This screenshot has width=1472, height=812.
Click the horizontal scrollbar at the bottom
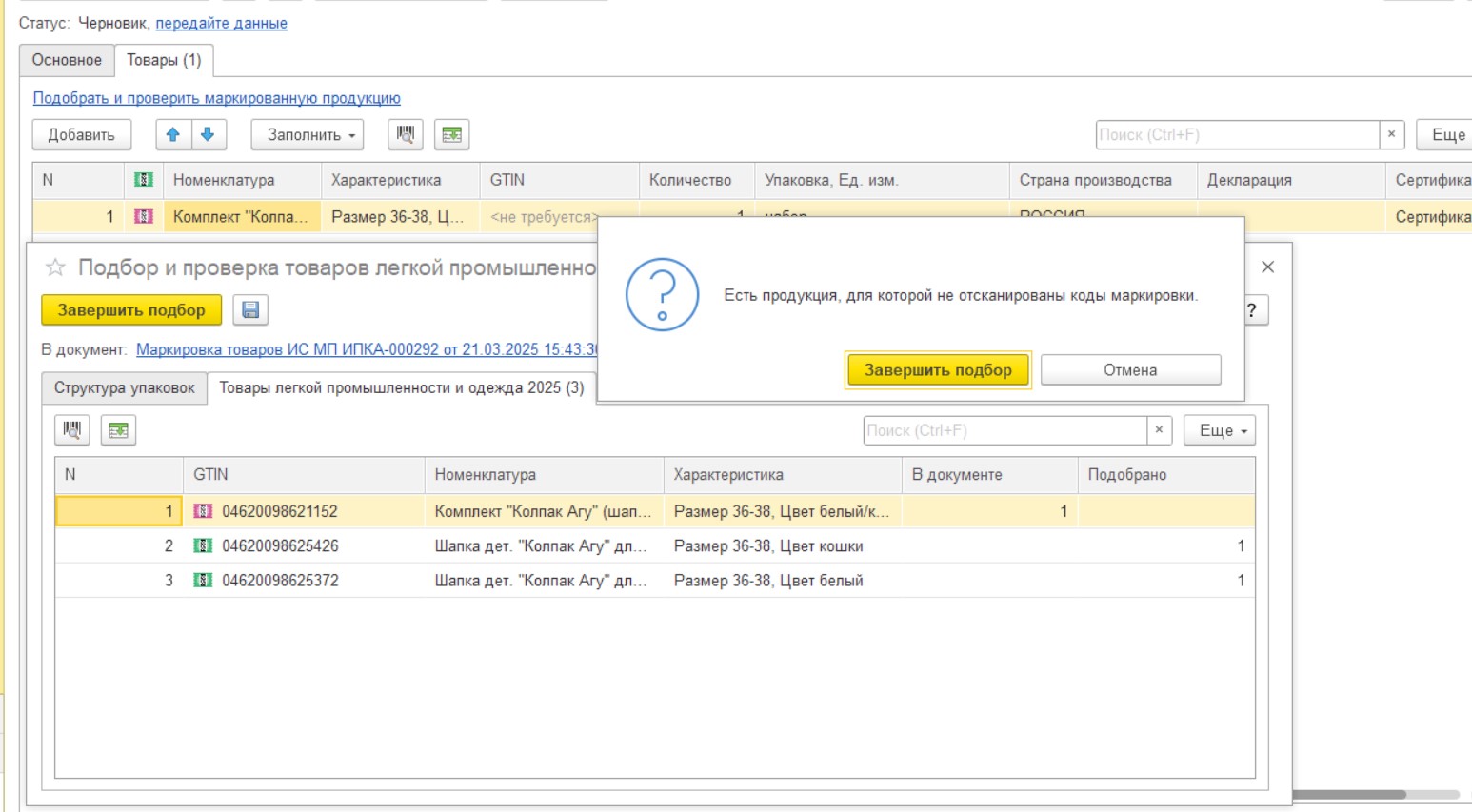coord(1347,794)
